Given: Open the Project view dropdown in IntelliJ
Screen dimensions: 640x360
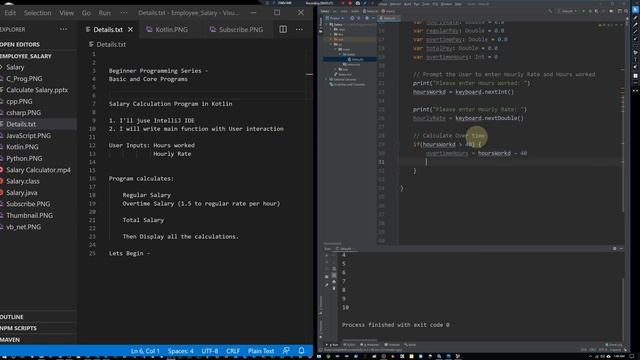Looking at the screenshot, I should (x=334, y=18).
